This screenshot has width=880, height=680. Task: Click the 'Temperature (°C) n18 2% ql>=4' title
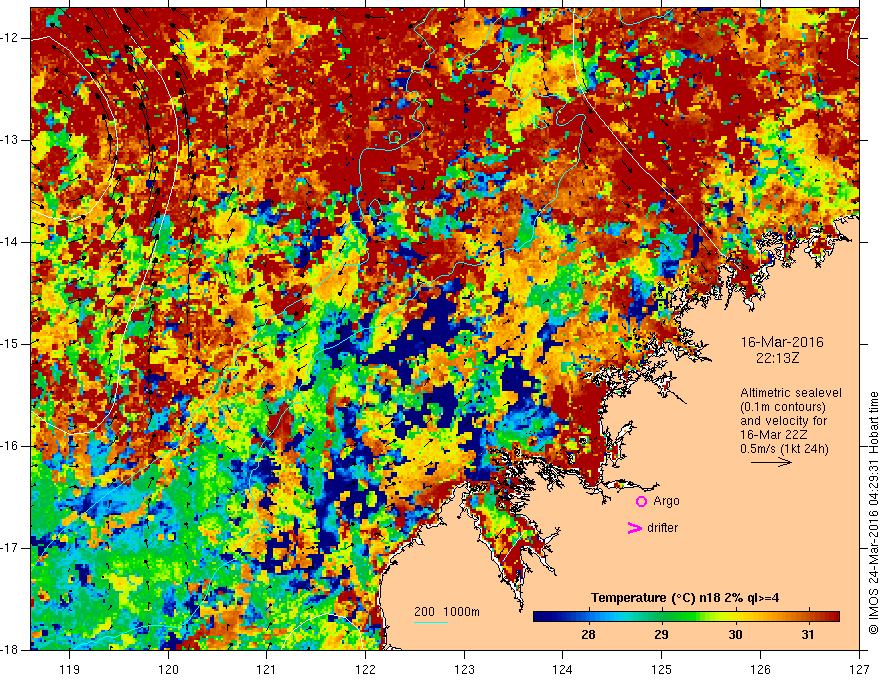click(685, 598)
